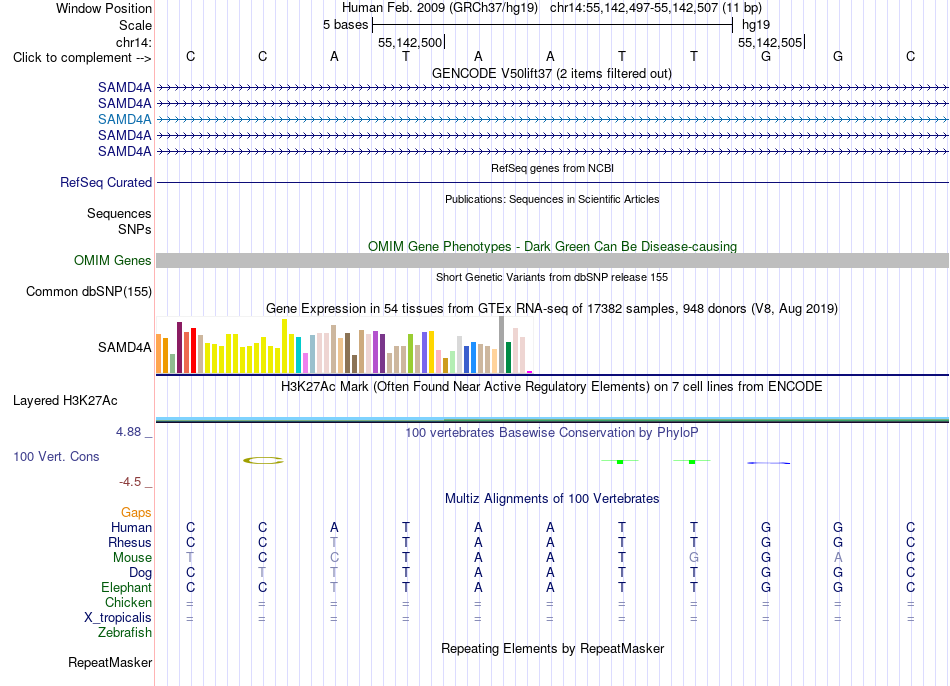The height and width of the screenshot is (686, 950).
Task: Click the yellow PhyloP oval mark
Action: coord(263,461)
